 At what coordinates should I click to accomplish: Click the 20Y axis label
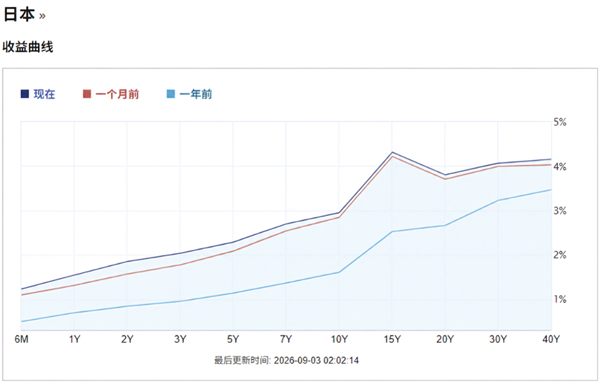point(445,339)
